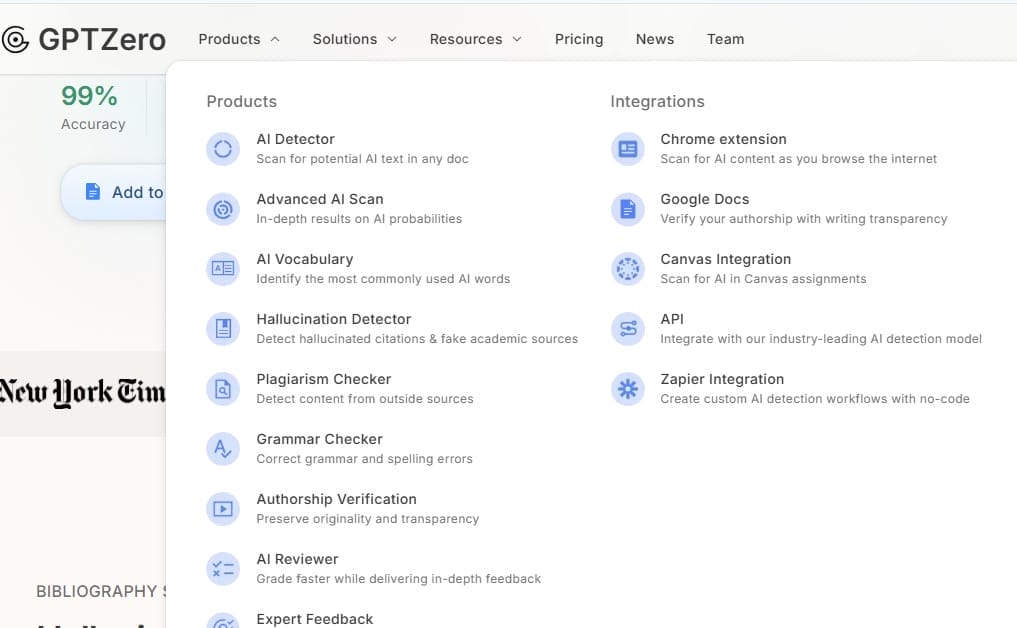Open the AI Vocabulary link
This screenshot has height=628, width=1017.
305,260
